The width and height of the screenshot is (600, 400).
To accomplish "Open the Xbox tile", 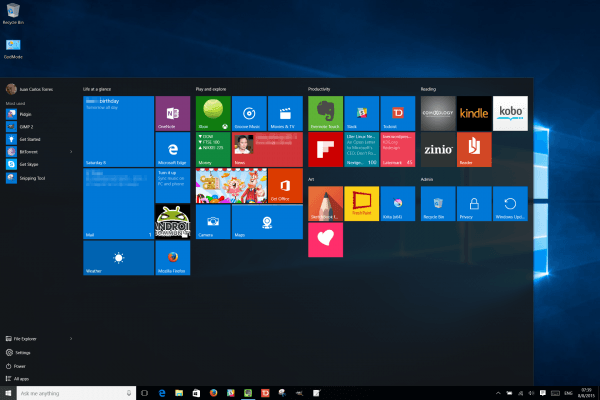I will [x=213, y=113].
